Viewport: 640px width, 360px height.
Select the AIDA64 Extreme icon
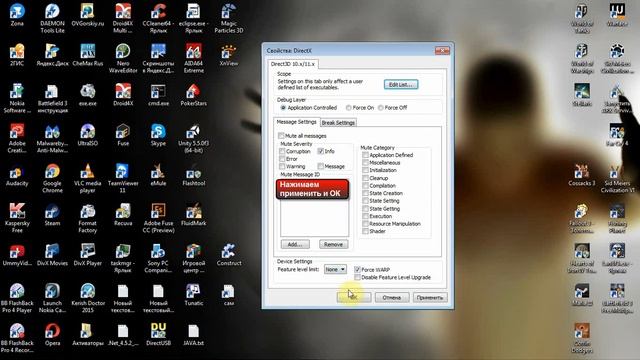point(193,58)
